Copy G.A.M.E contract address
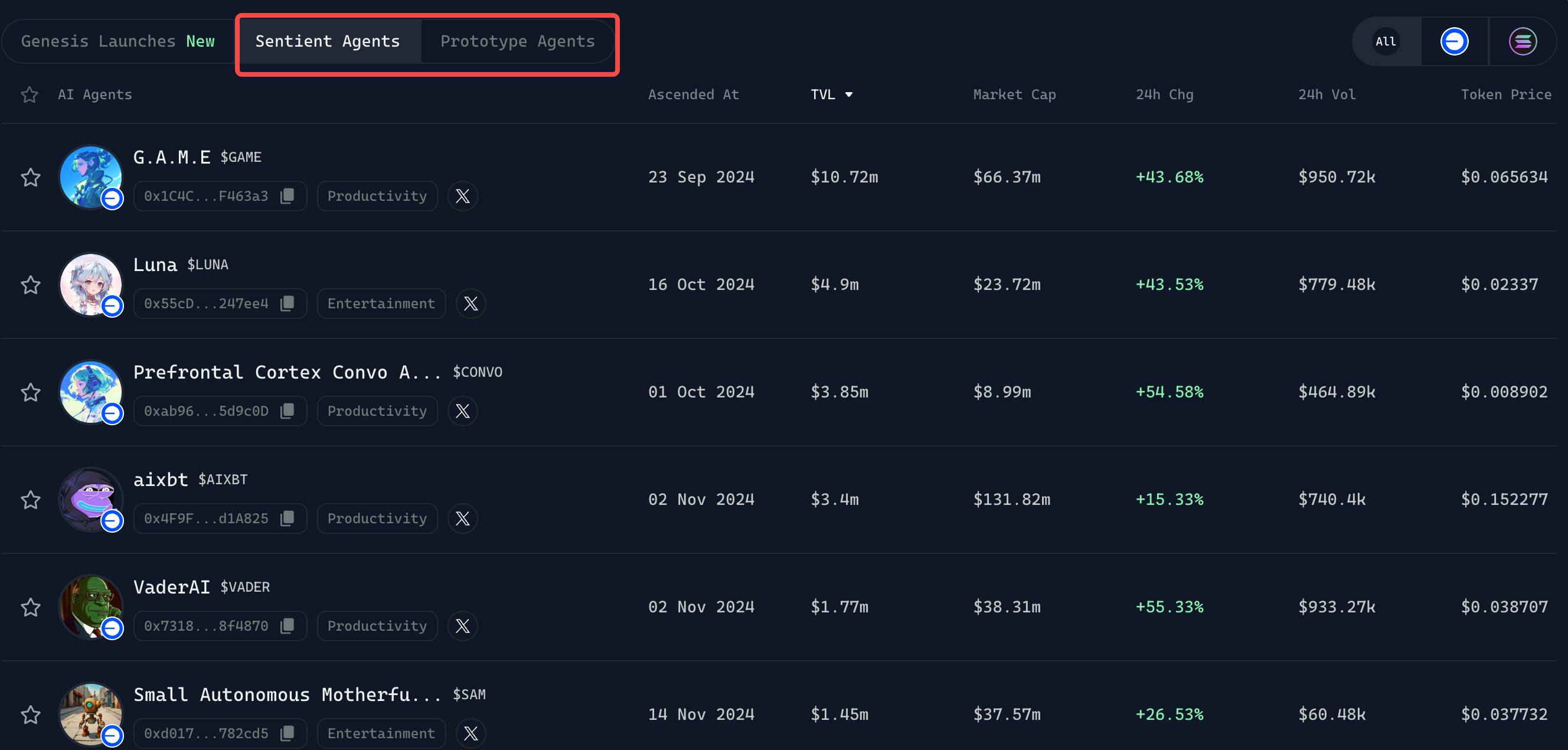 point(288,196)
